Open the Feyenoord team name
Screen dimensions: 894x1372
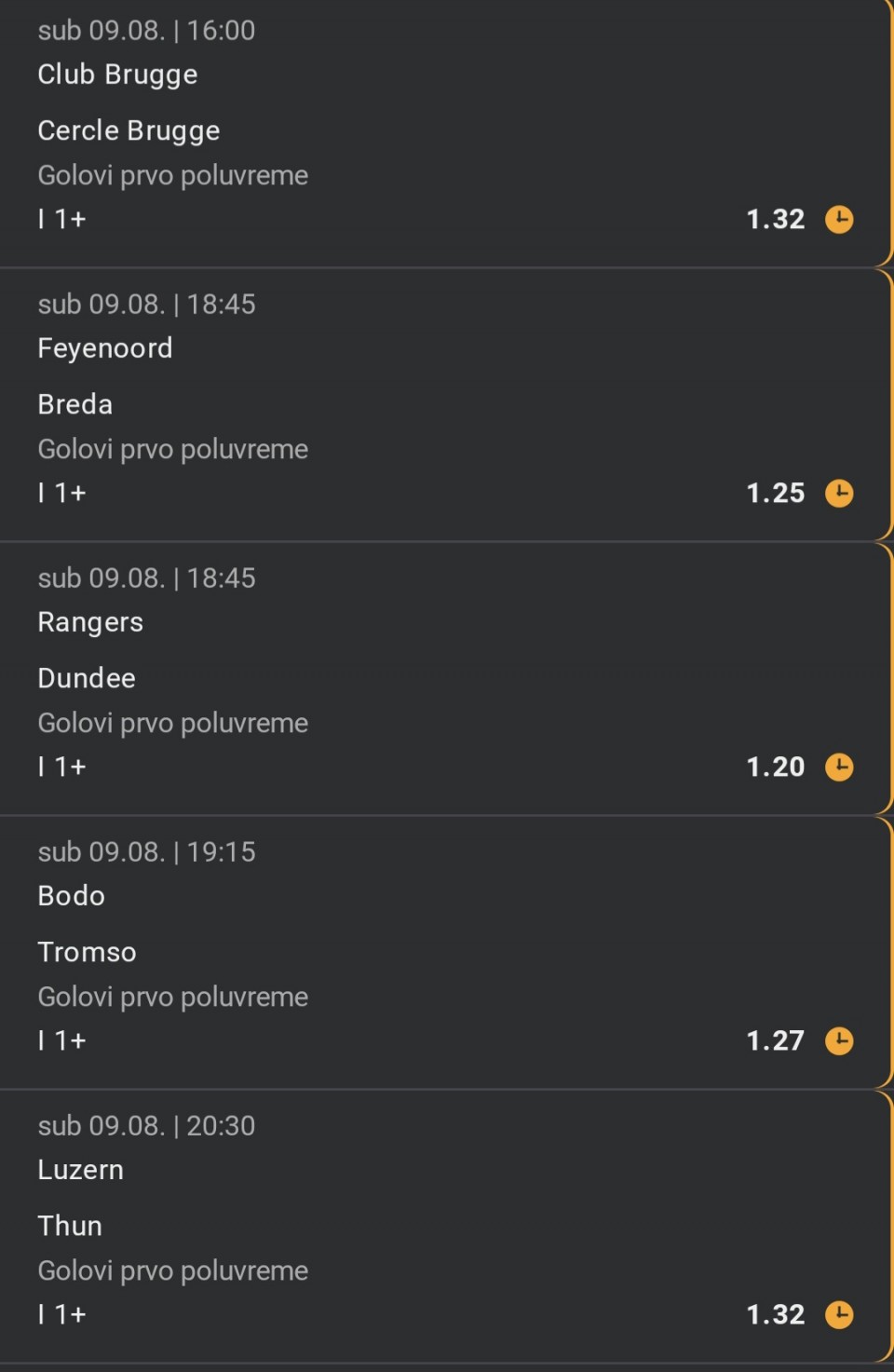tap(105, 349)
